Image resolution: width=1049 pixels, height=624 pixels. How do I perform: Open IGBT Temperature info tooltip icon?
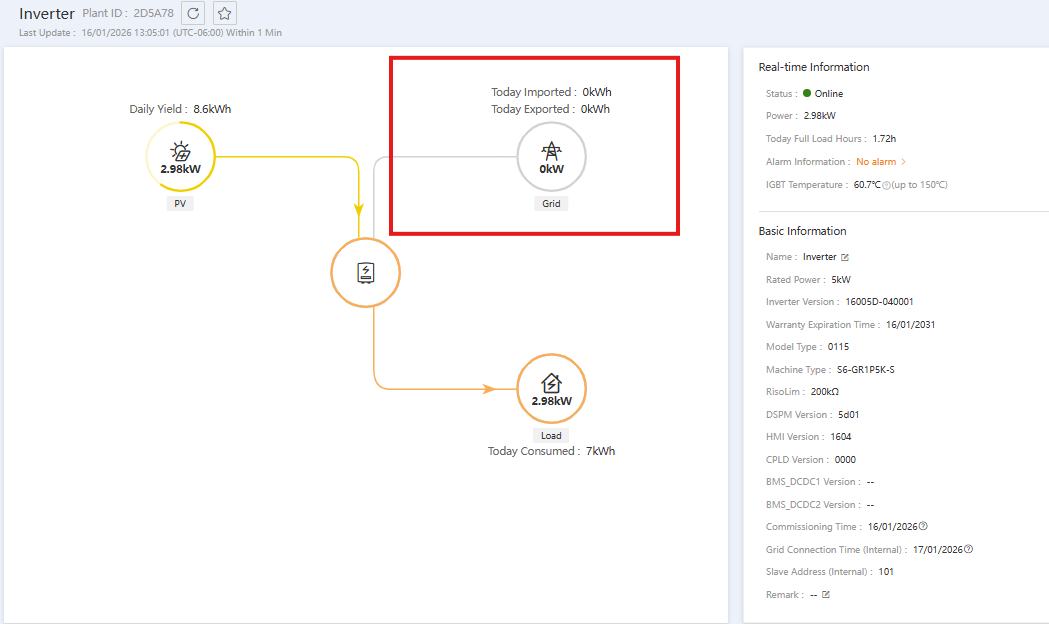pyautogui.click(x=886, y=186)
